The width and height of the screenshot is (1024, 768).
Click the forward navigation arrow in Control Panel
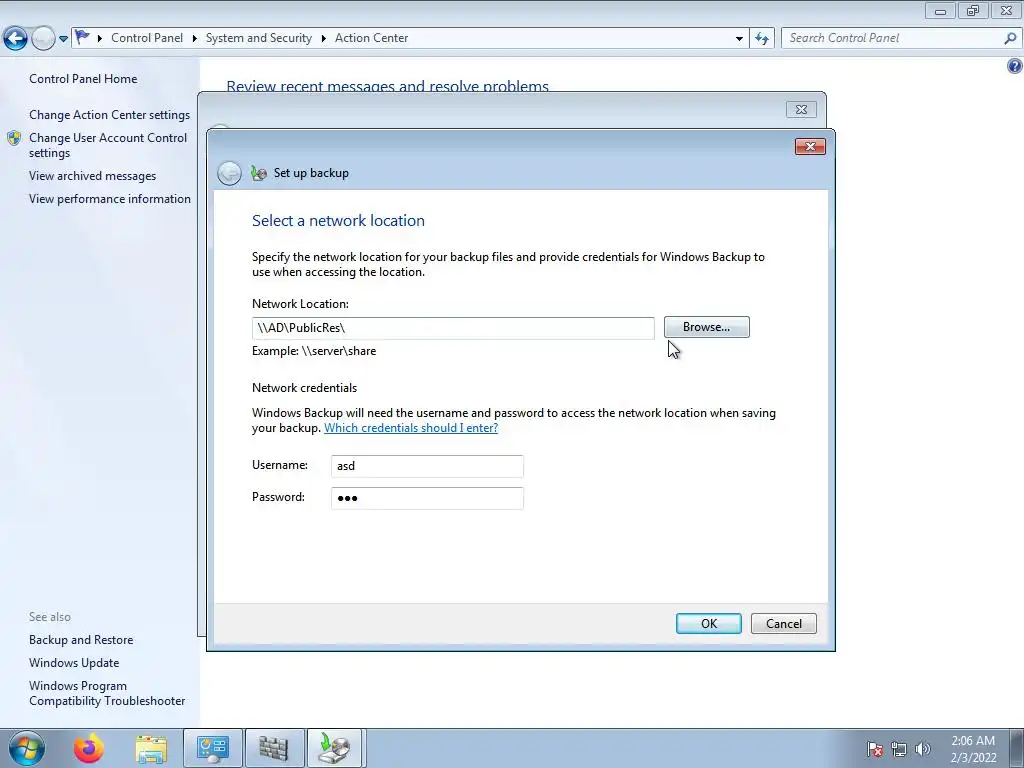43,39
